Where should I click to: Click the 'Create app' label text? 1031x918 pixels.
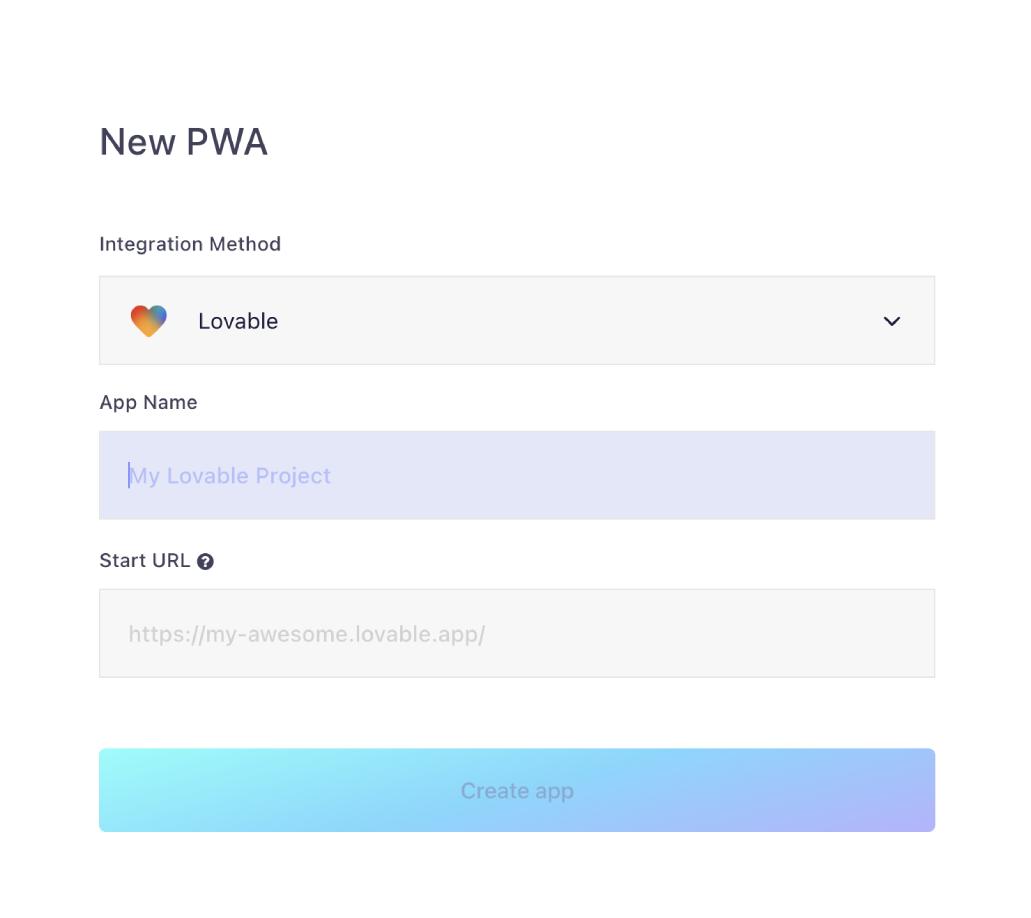pos(516,791)
